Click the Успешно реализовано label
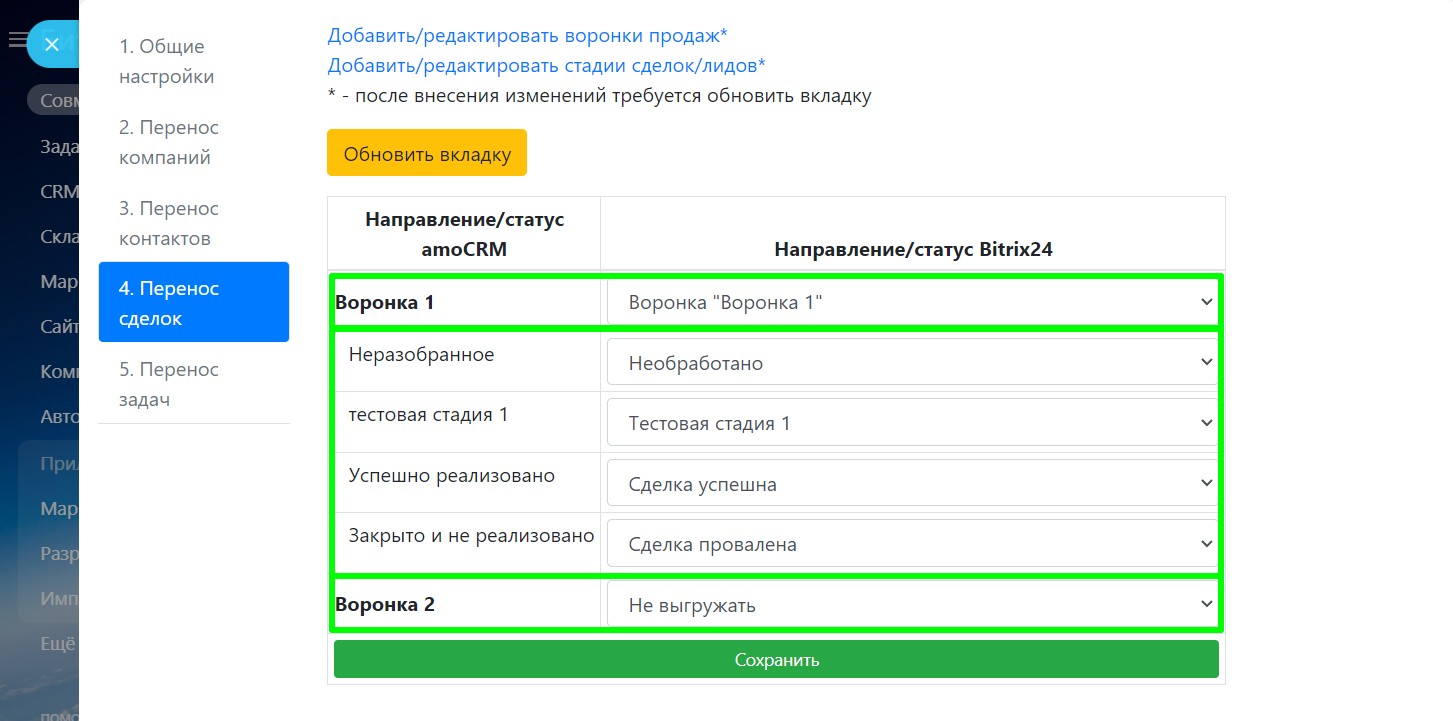1453x721 pixels. pos(451,476)
